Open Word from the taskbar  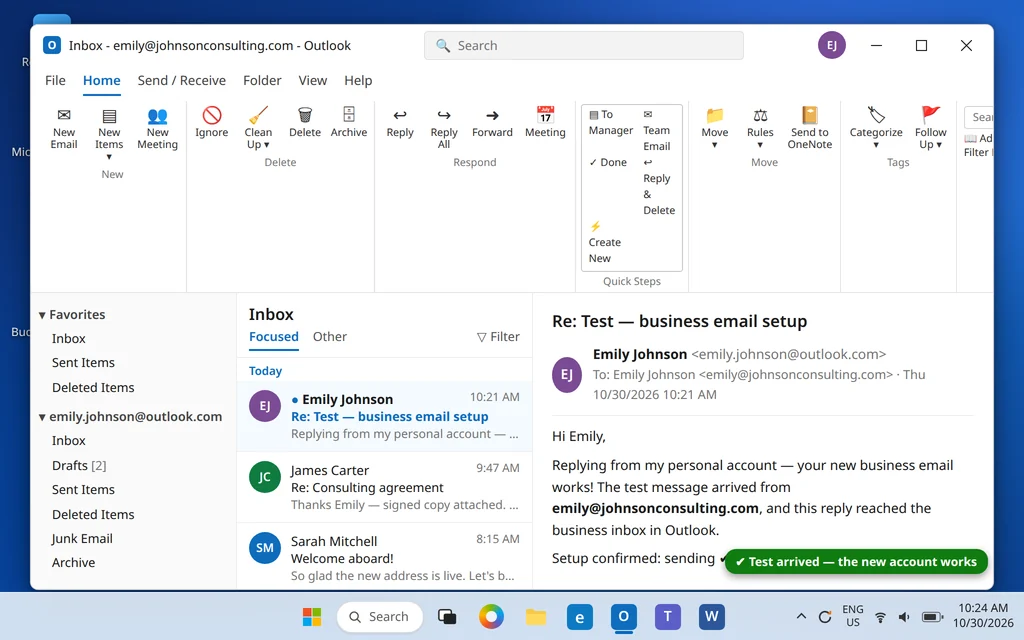pyautogui.click(x=711, y=616)
